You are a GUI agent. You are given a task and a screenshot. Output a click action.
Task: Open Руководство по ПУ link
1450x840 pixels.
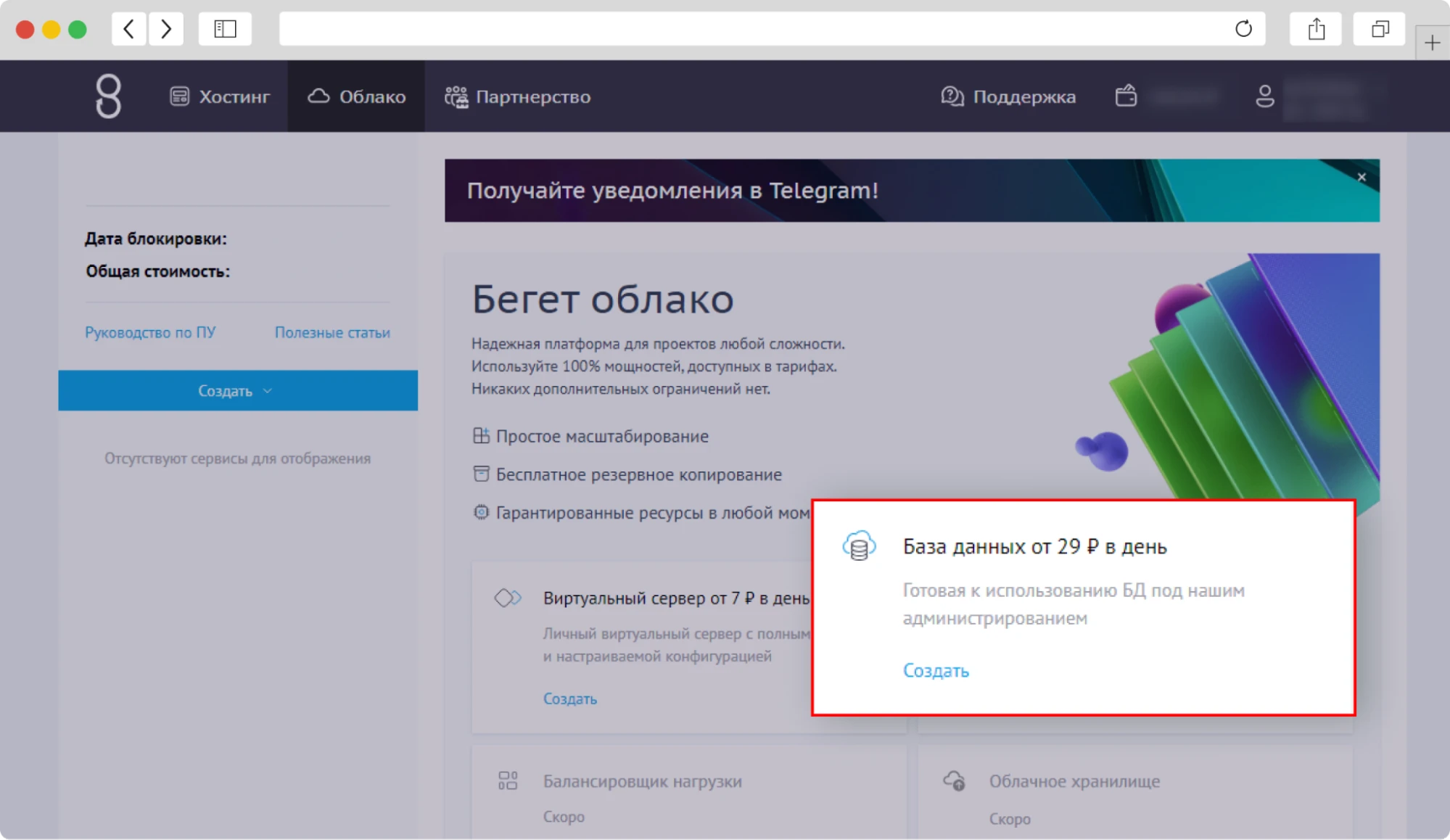[x=149, y=332]
